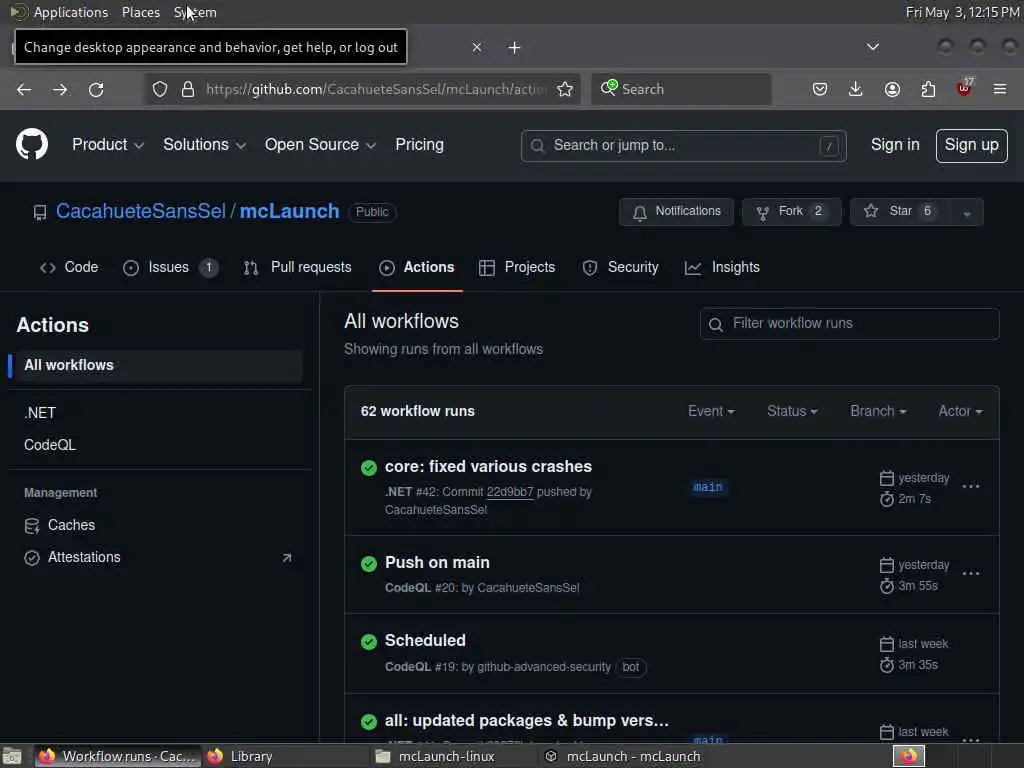The height and width of the screenshot is (768, 1024).
Task: Click the uBlock Origin extension icon
Action: click(964, 88)
